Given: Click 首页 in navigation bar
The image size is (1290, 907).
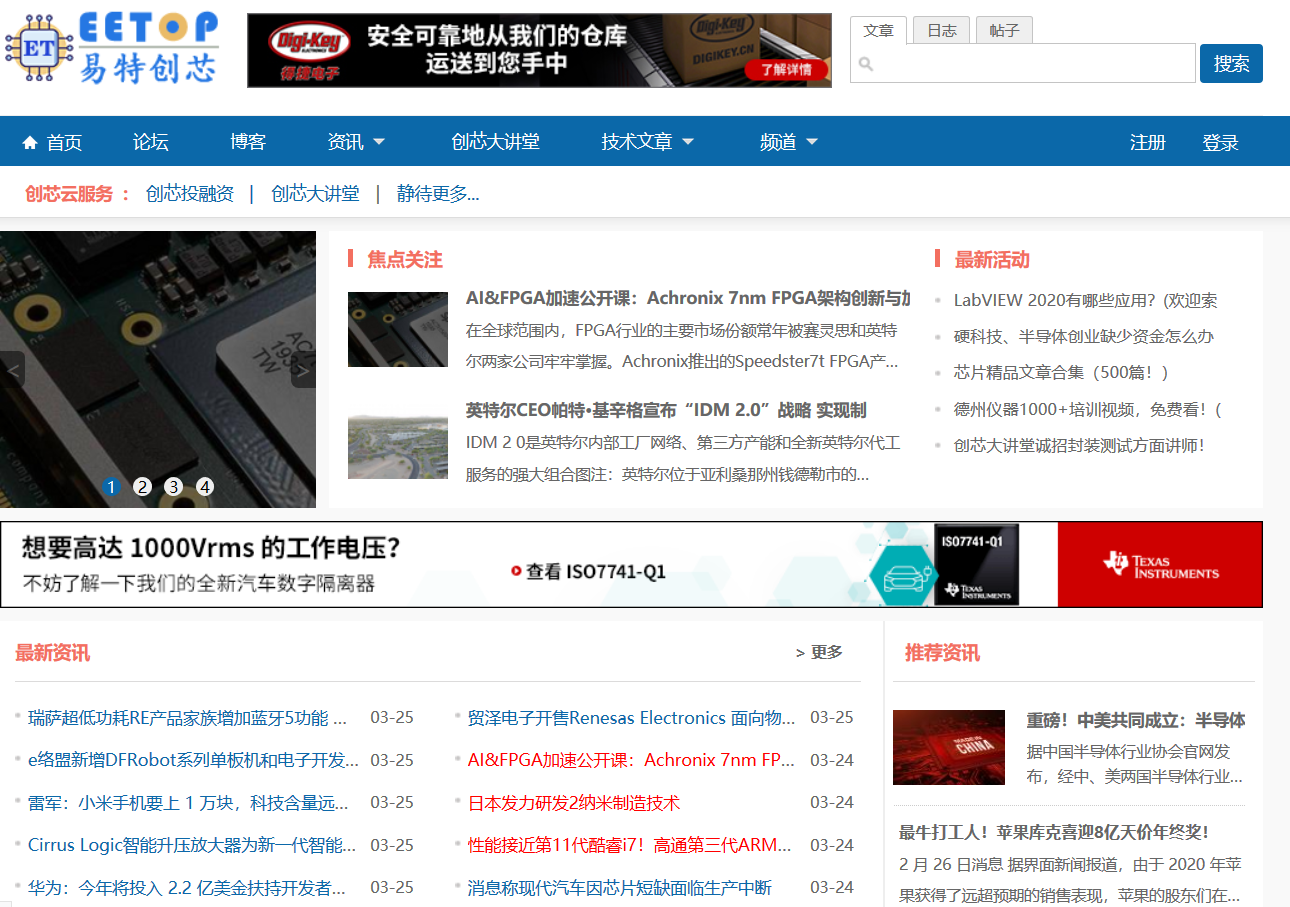Looking at the screenshot, I should (x=64, y=142).
